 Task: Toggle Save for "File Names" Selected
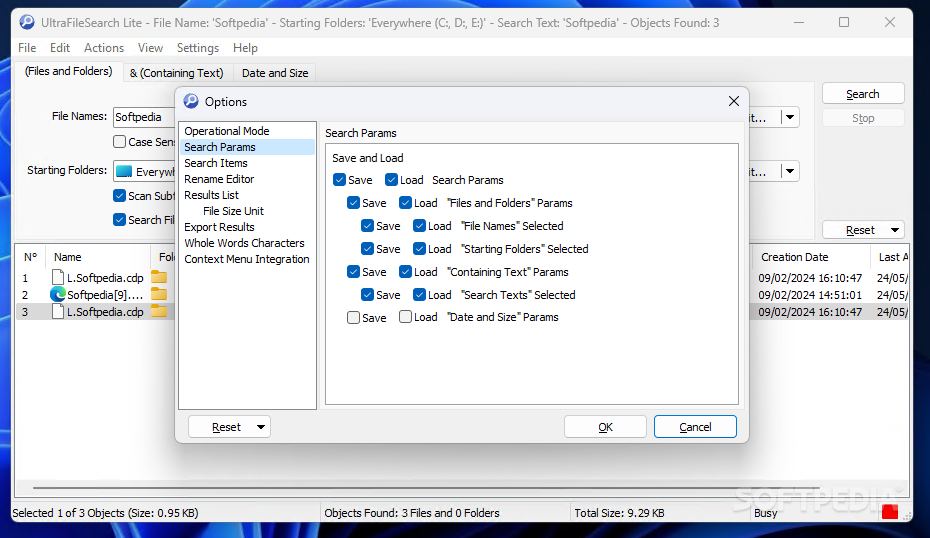click(367, 226)
